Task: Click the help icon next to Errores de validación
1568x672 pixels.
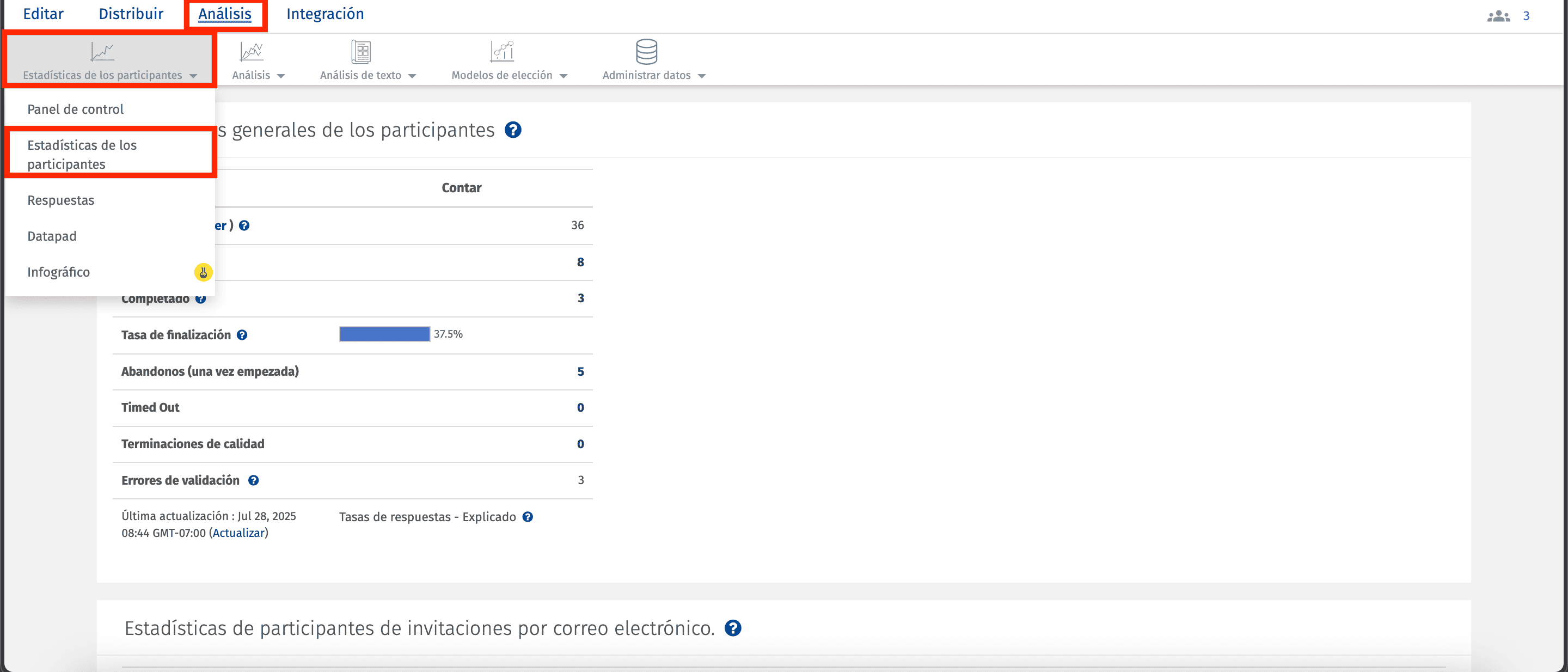Action: coord(253,480)
